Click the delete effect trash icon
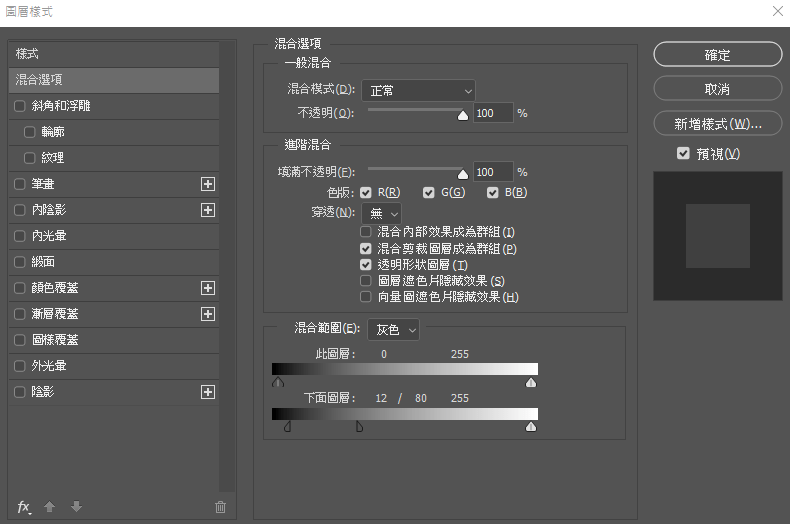 pos(220,507)
